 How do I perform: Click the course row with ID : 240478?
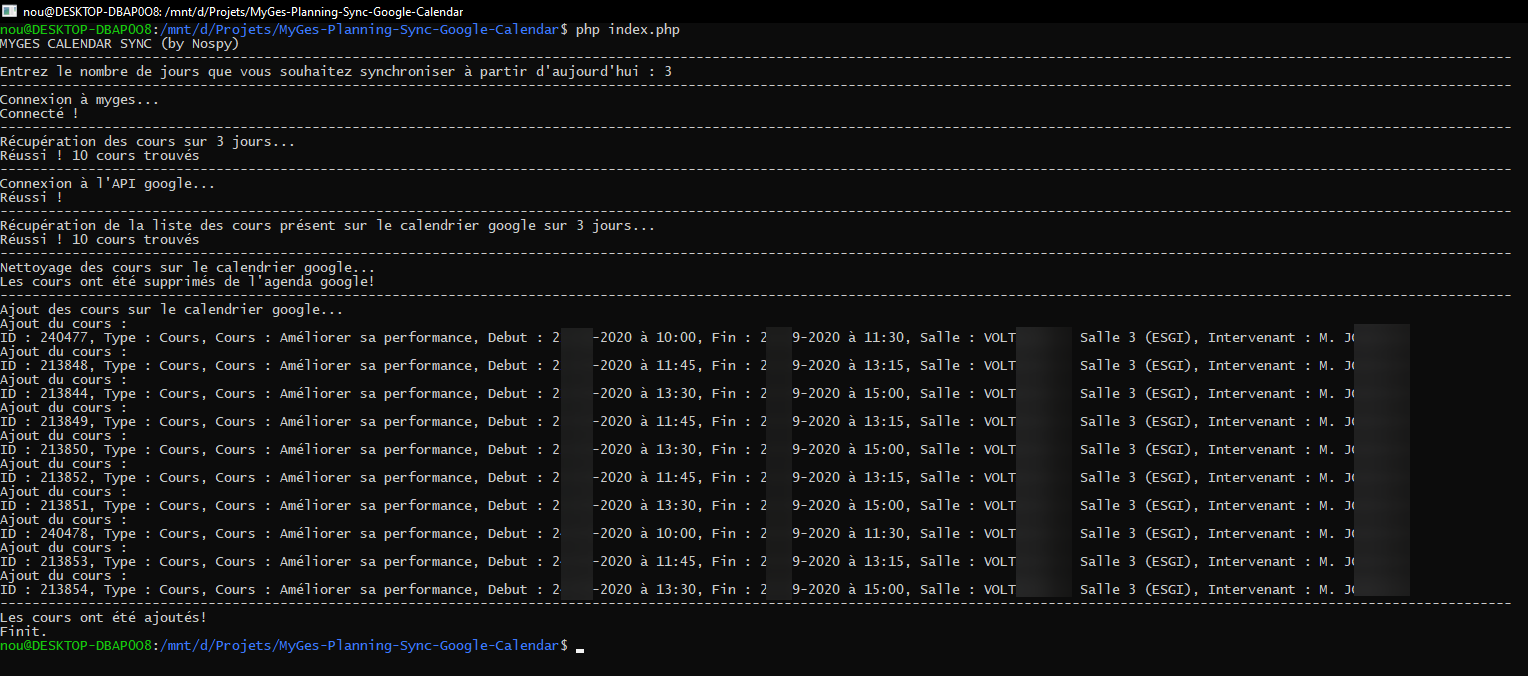click(x=705, y=534)
